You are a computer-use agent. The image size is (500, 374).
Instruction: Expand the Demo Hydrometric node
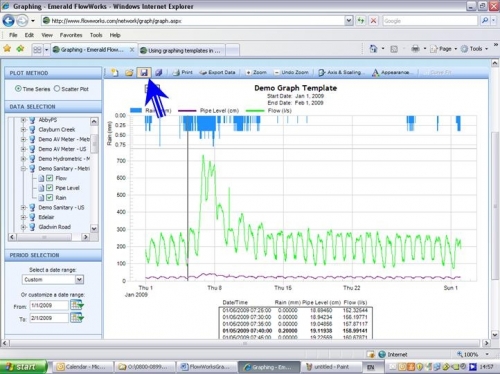23,159
